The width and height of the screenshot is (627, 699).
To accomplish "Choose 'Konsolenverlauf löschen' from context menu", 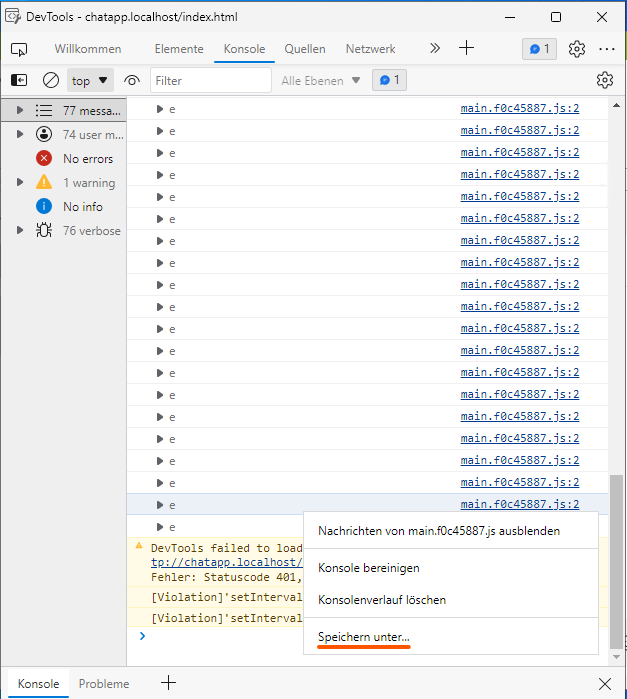I will (x=382, y=600).
